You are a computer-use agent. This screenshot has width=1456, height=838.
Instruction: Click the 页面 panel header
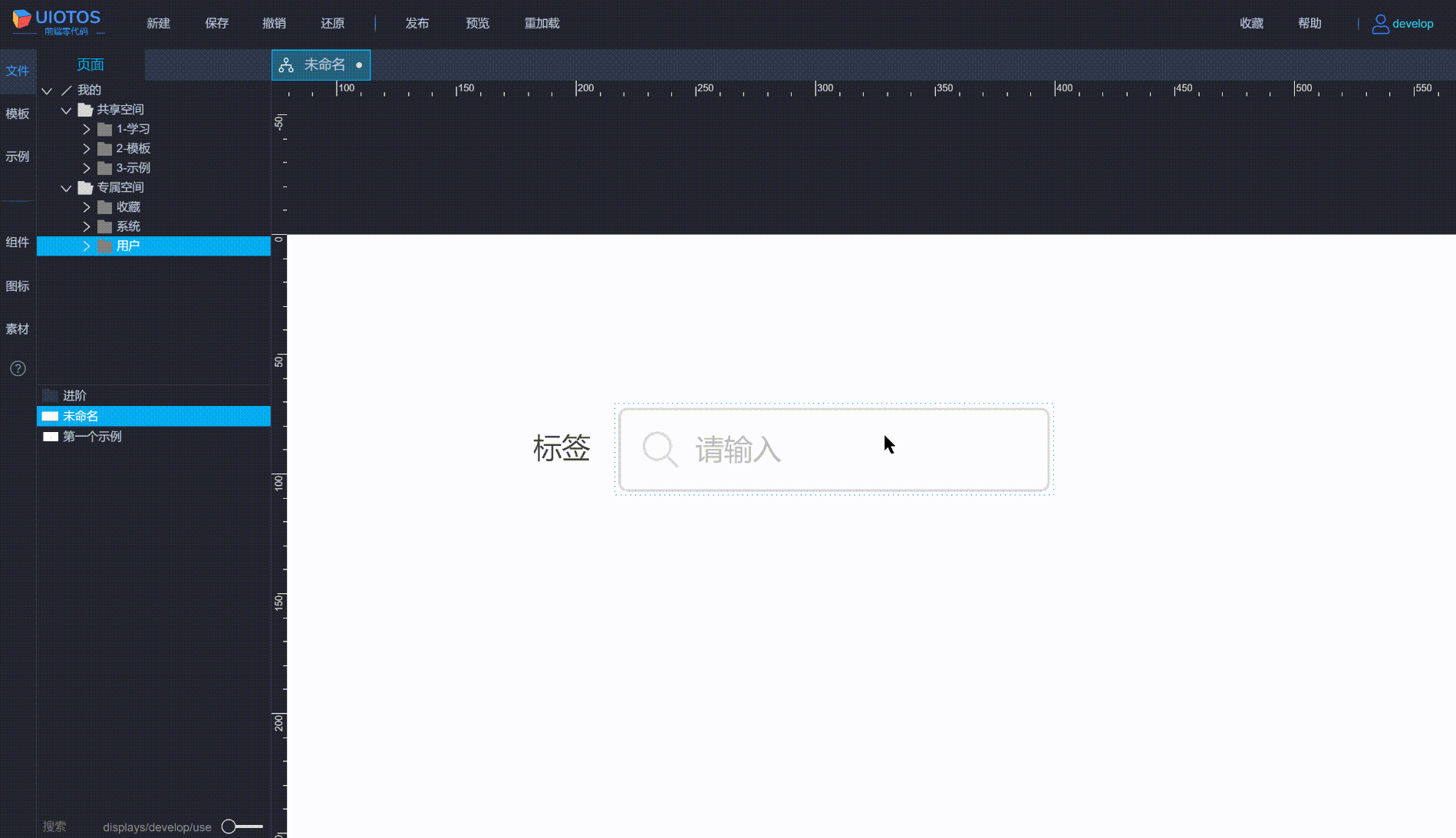click(x=90, y=64)
